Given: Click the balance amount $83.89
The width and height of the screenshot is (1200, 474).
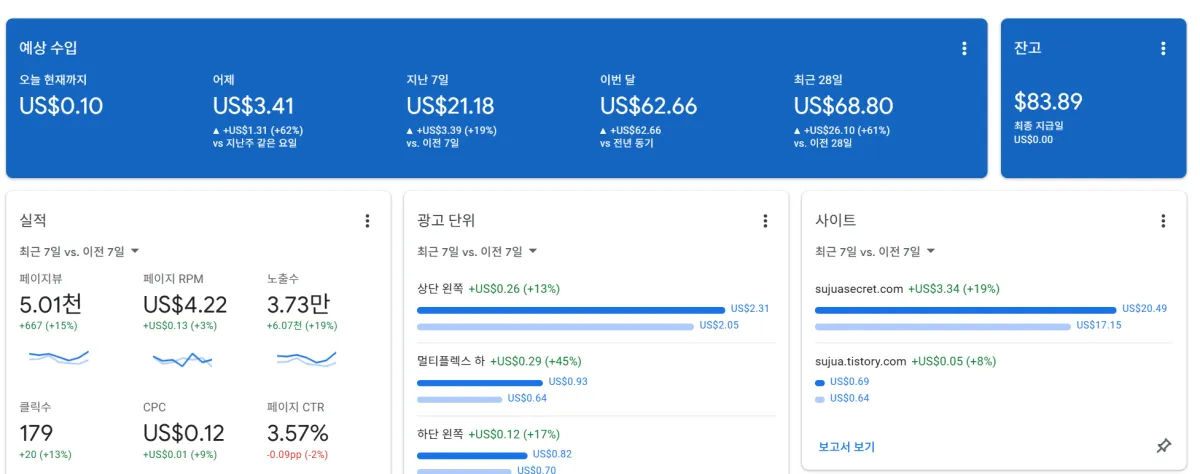Looking at the screenshot, I should [x=1048, y=101].
